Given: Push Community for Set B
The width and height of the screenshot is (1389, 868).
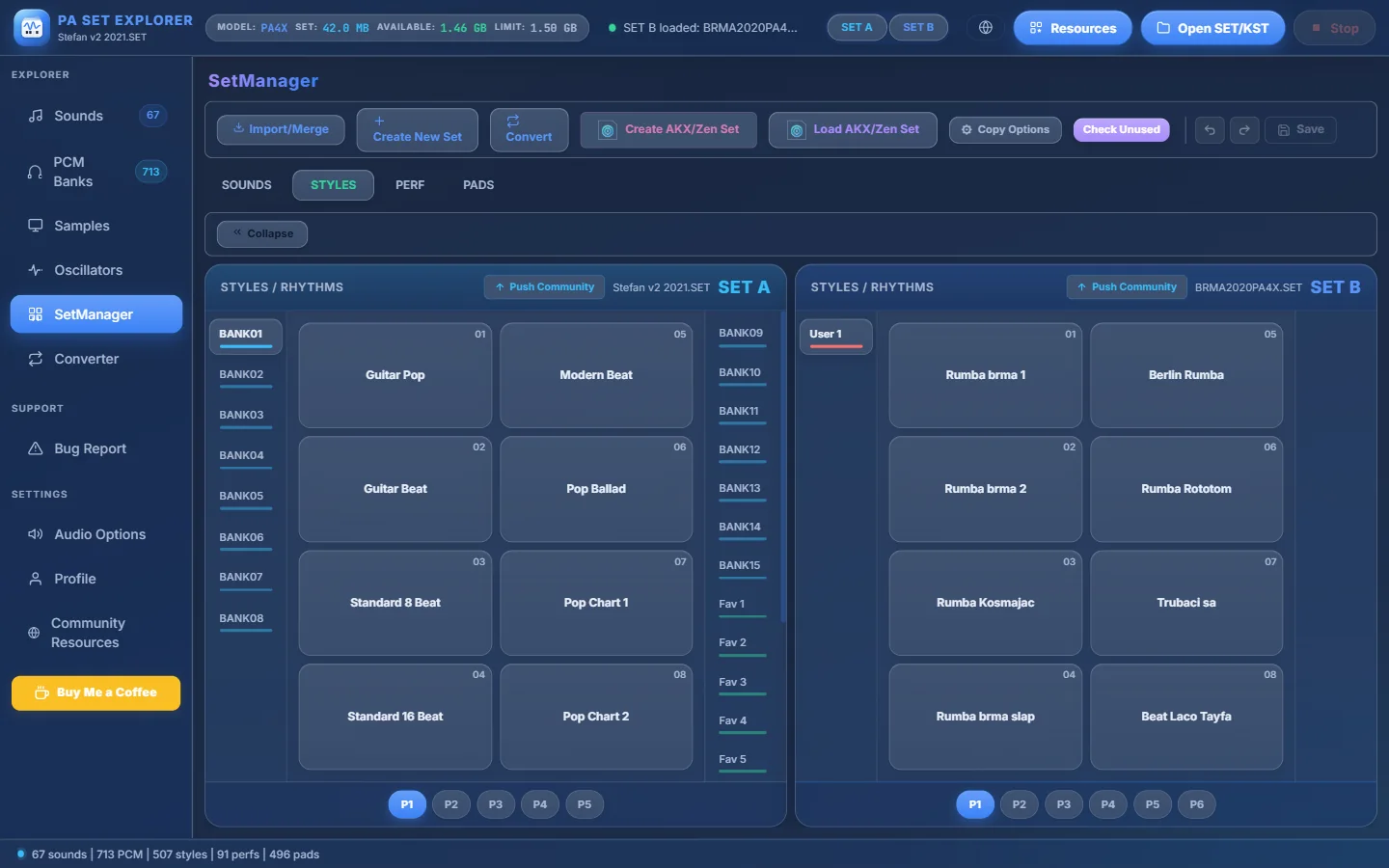Looking at the screenshot, I should pos(1127,287).
